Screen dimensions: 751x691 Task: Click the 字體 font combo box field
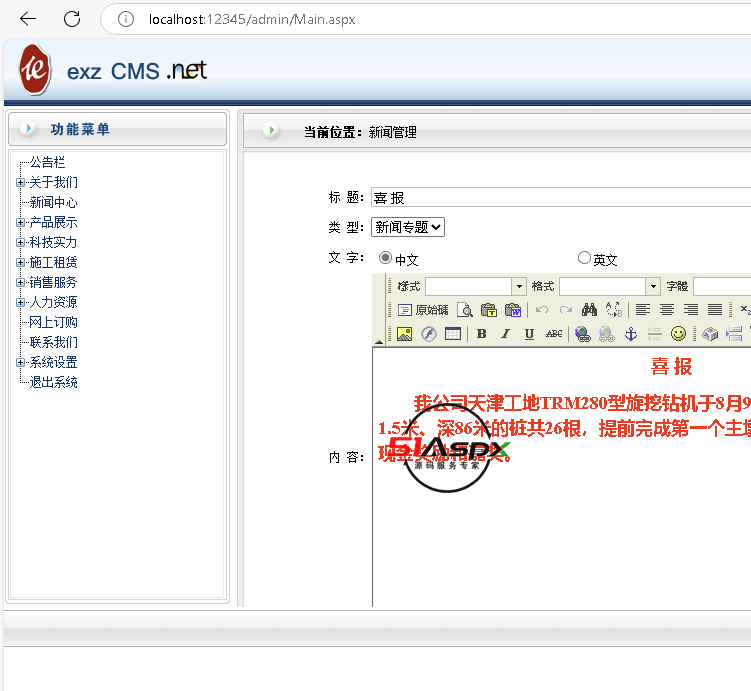coord(722,286)
